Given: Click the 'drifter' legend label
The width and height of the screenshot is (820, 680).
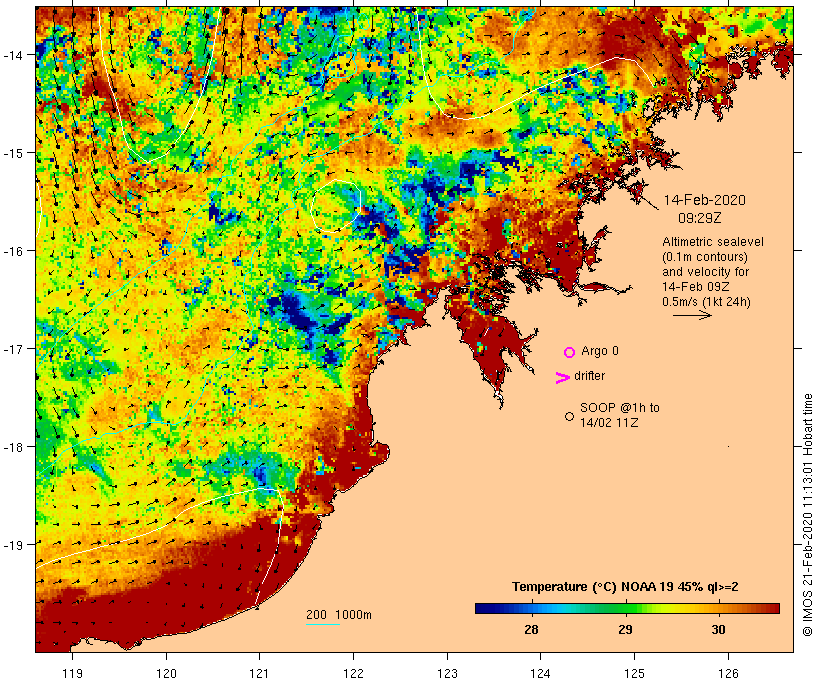Looking at the screenshot, I should coord(589,376).
